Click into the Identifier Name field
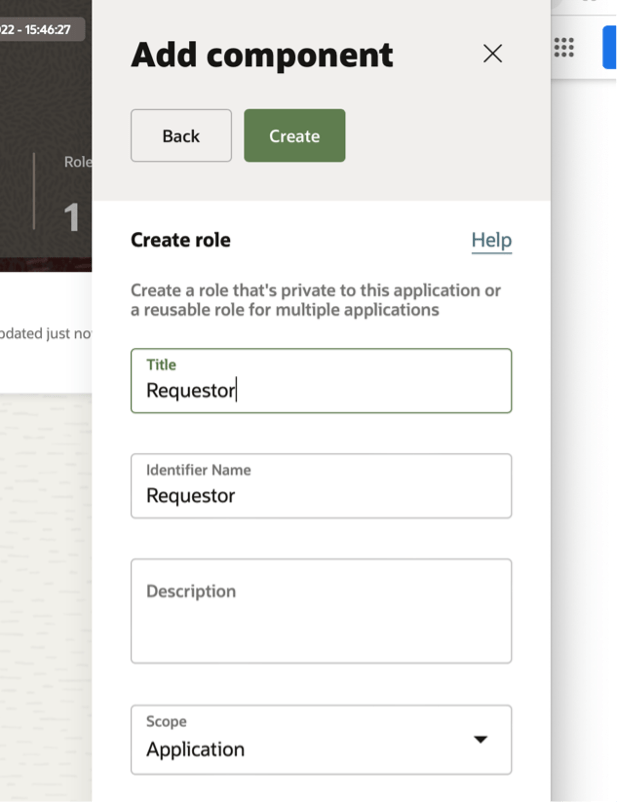 [x=321, y=495]
